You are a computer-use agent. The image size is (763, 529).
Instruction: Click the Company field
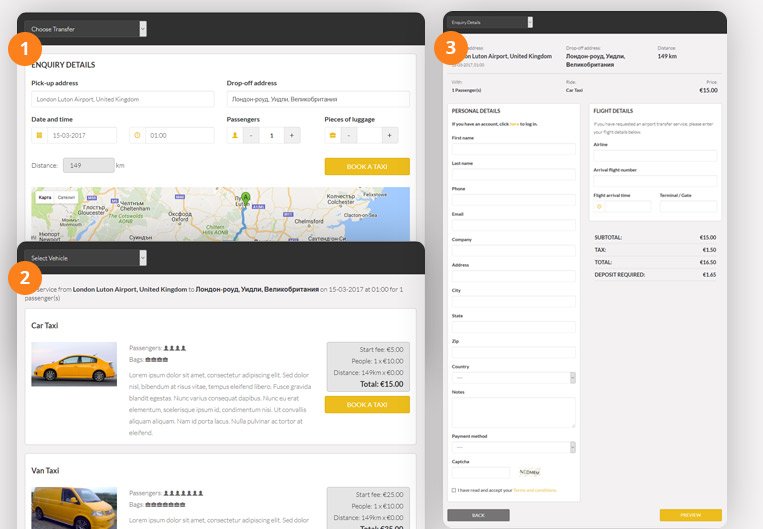point(514,251)
